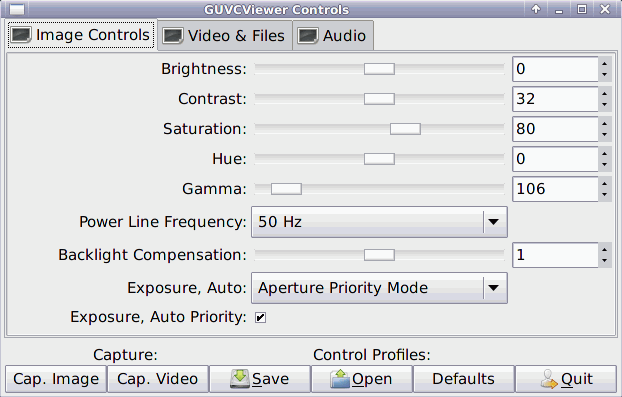Click the Cap. Image button
Image resolution: width=622 pixels, height=397 pixels.
tap(56, 379)
